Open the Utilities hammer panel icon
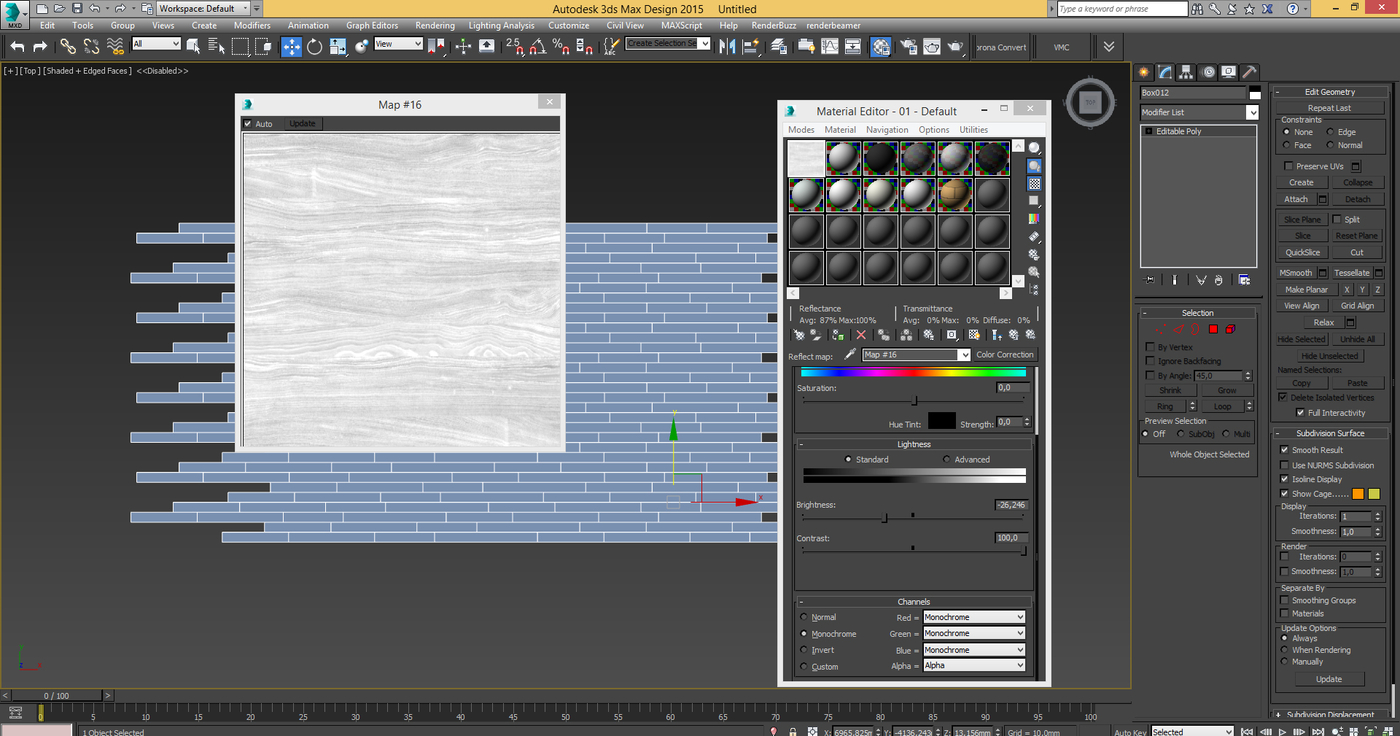This screenshot has height=736, width=1400. tap(1249, 72)
